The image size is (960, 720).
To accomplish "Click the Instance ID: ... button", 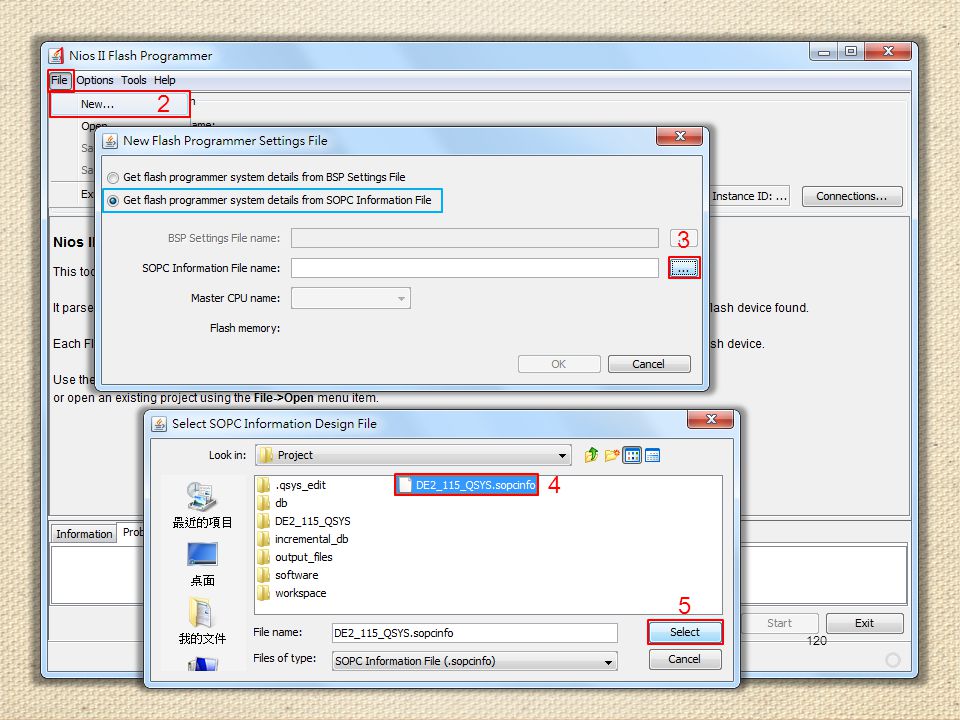I will [751, 196].
